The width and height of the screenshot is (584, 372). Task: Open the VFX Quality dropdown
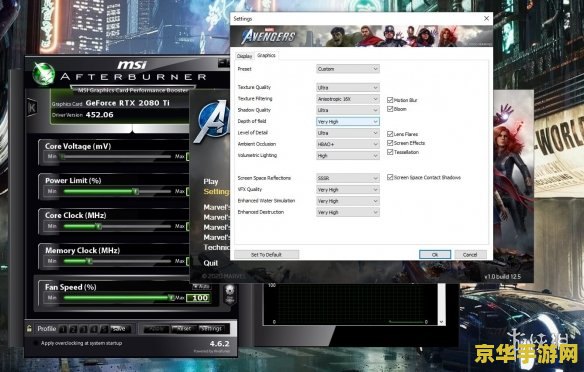click(348, 190)
